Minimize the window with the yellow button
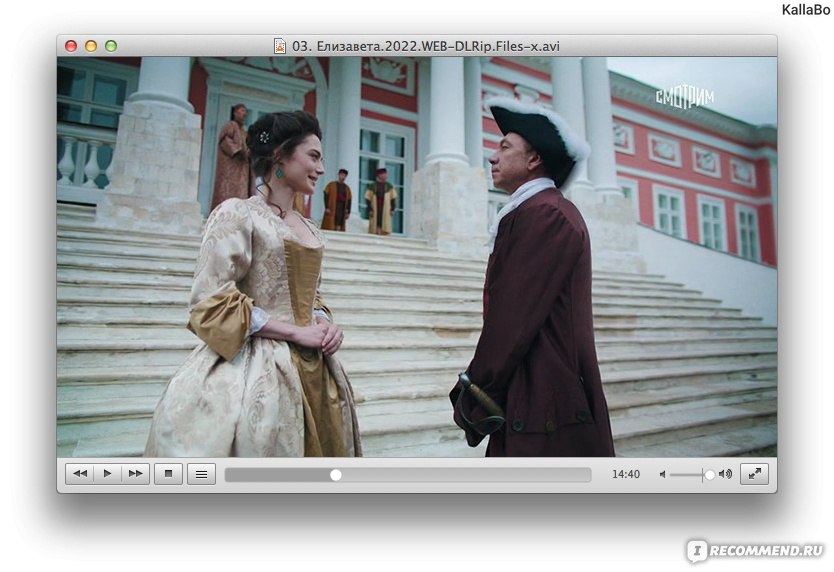The image size is (834, 572). (x=91, y=46)
